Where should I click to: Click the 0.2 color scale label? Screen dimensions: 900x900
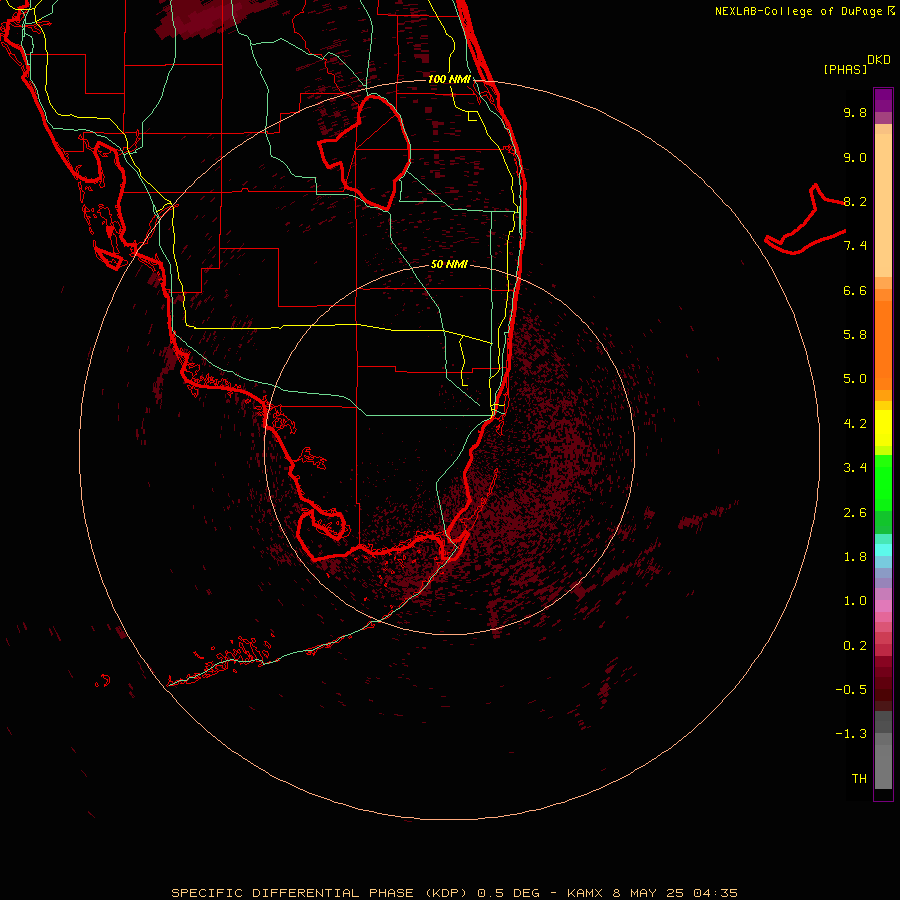pos(855,646)
